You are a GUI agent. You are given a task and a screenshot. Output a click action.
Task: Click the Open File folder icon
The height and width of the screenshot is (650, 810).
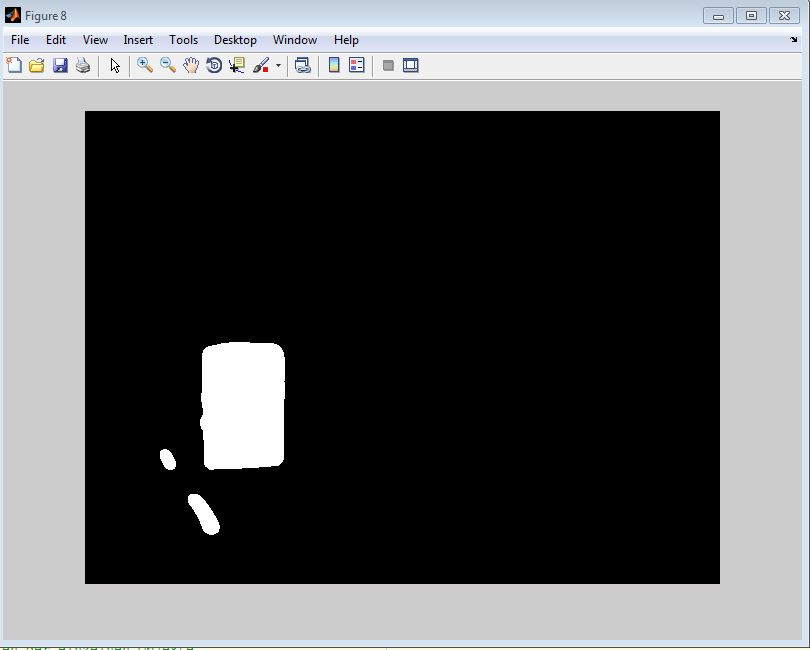37,66
